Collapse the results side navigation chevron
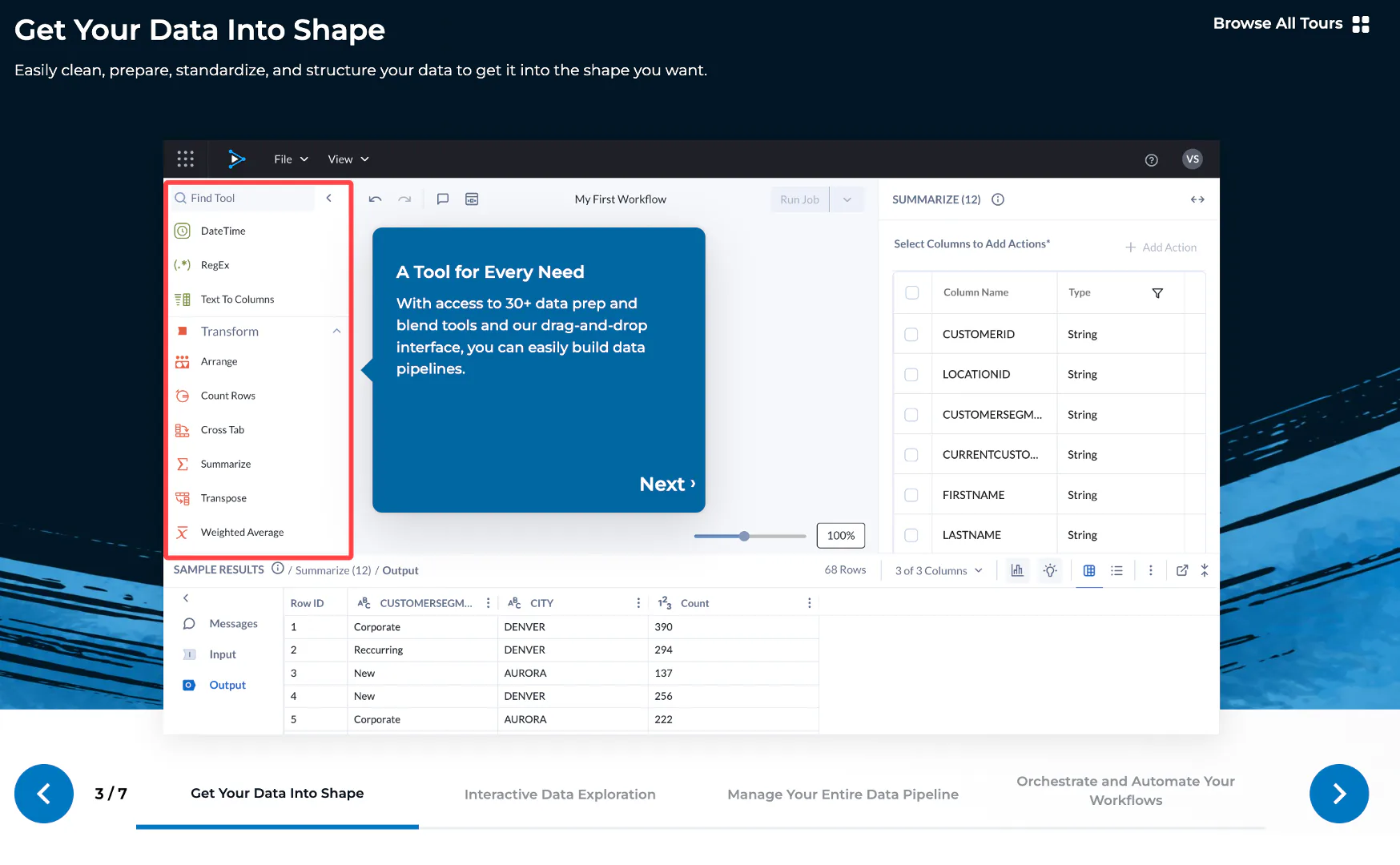Screen dimensions: 1400x865 coord(186,598)
